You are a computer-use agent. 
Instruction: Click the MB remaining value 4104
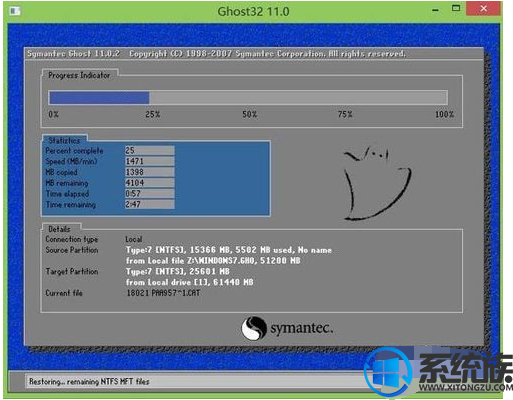coord(149,183)
